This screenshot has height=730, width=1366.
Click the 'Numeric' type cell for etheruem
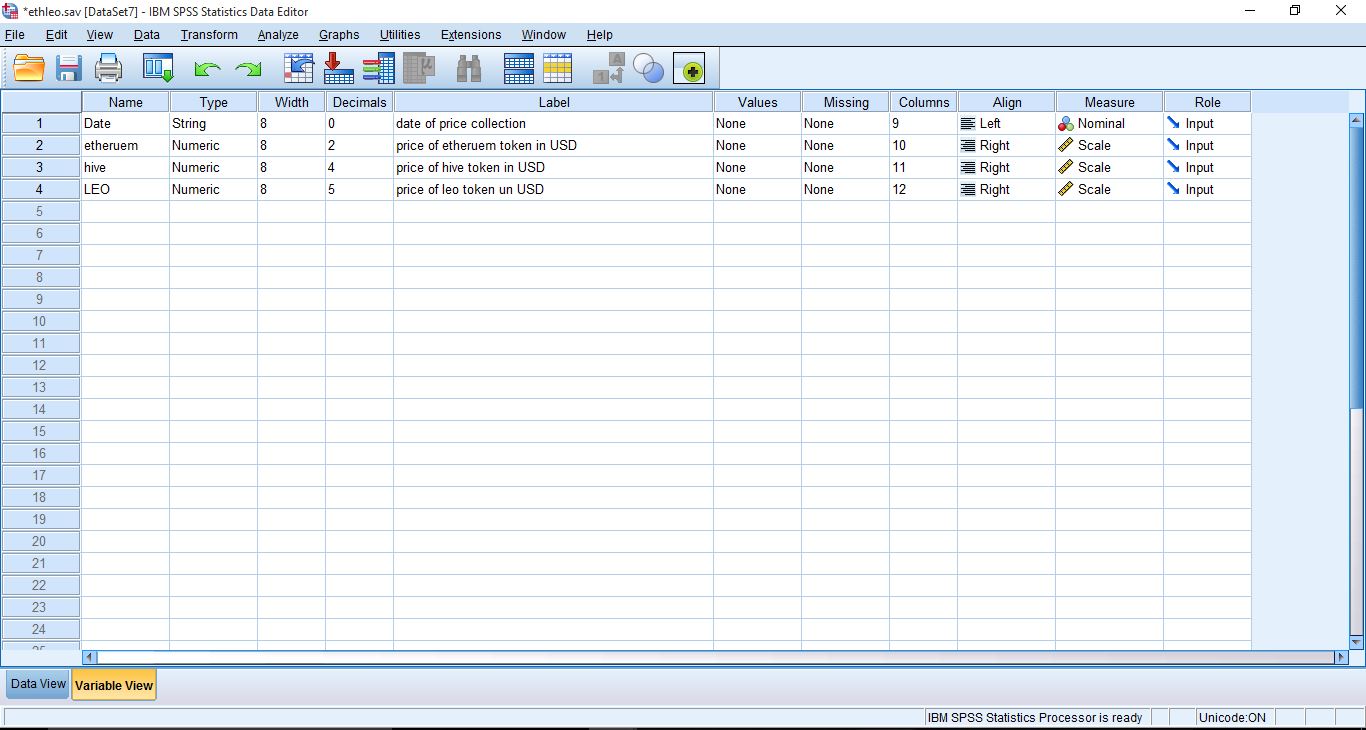tap(213, 146)
